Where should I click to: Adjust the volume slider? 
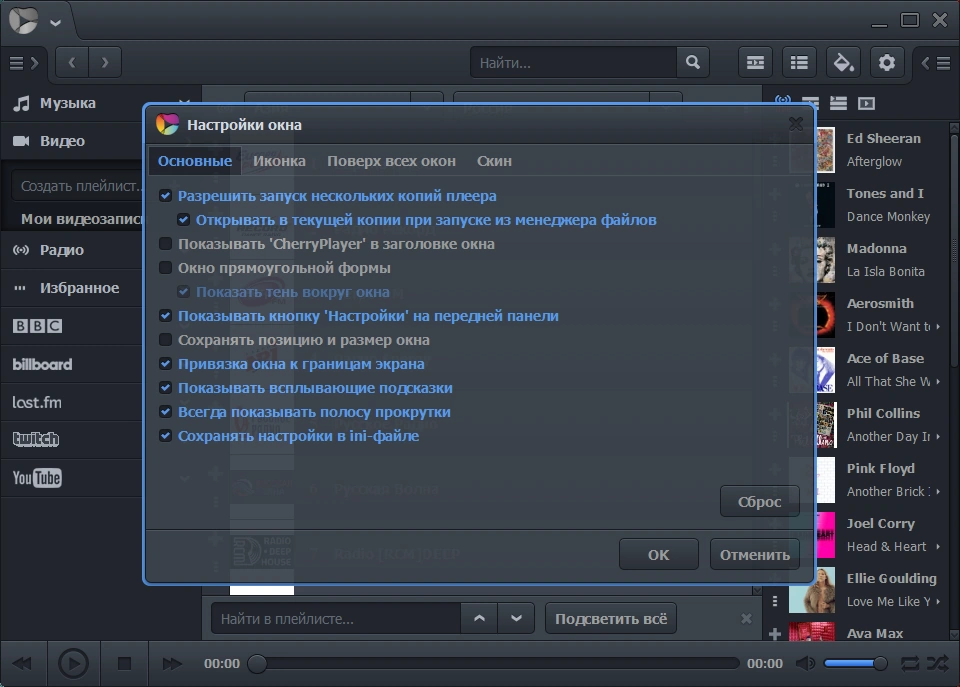pos(856,663)
